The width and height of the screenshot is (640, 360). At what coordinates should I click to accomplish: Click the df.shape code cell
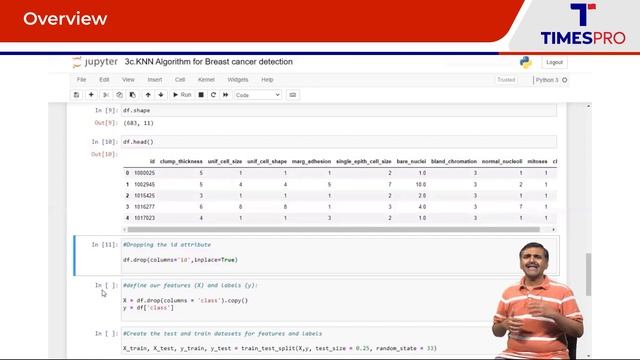coord(339,110)
